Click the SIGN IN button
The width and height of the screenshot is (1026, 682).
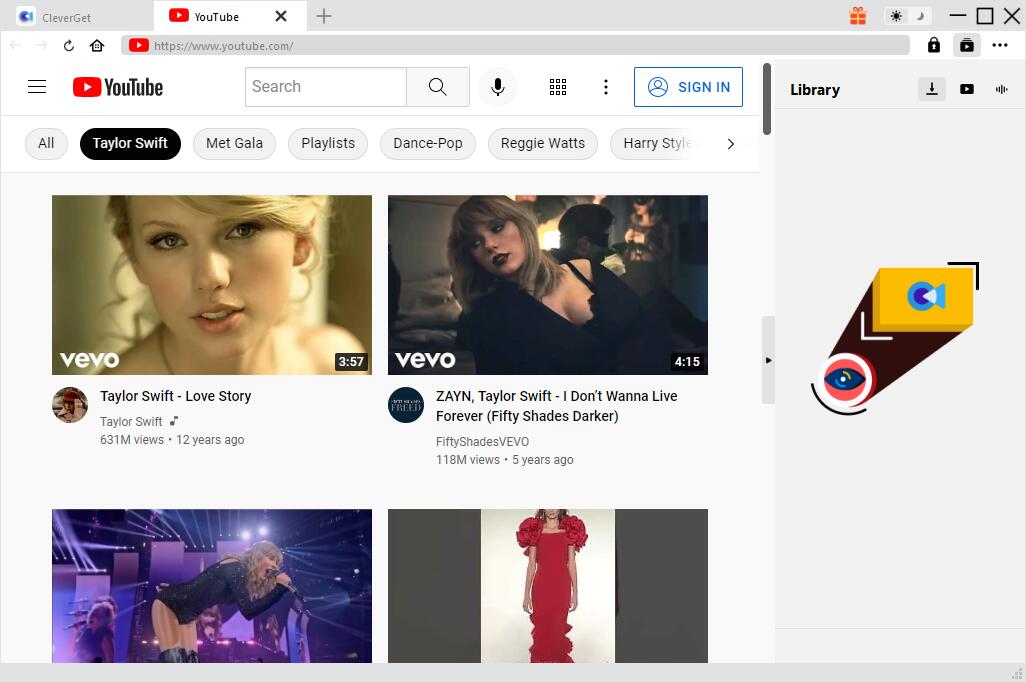(688, 87)
